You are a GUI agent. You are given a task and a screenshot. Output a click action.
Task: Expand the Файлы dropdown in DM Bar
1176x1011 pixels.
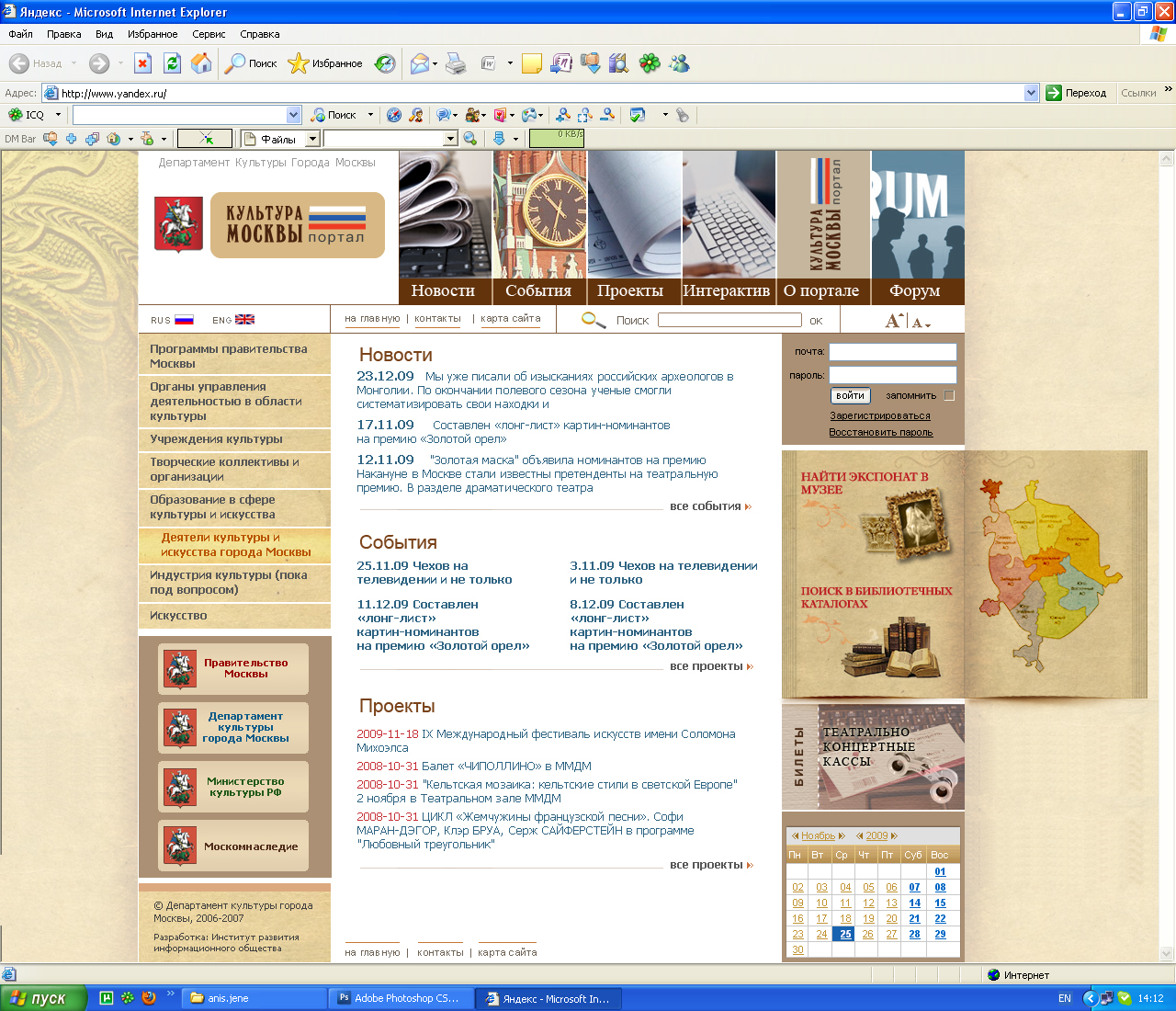(x=312, y=139)
